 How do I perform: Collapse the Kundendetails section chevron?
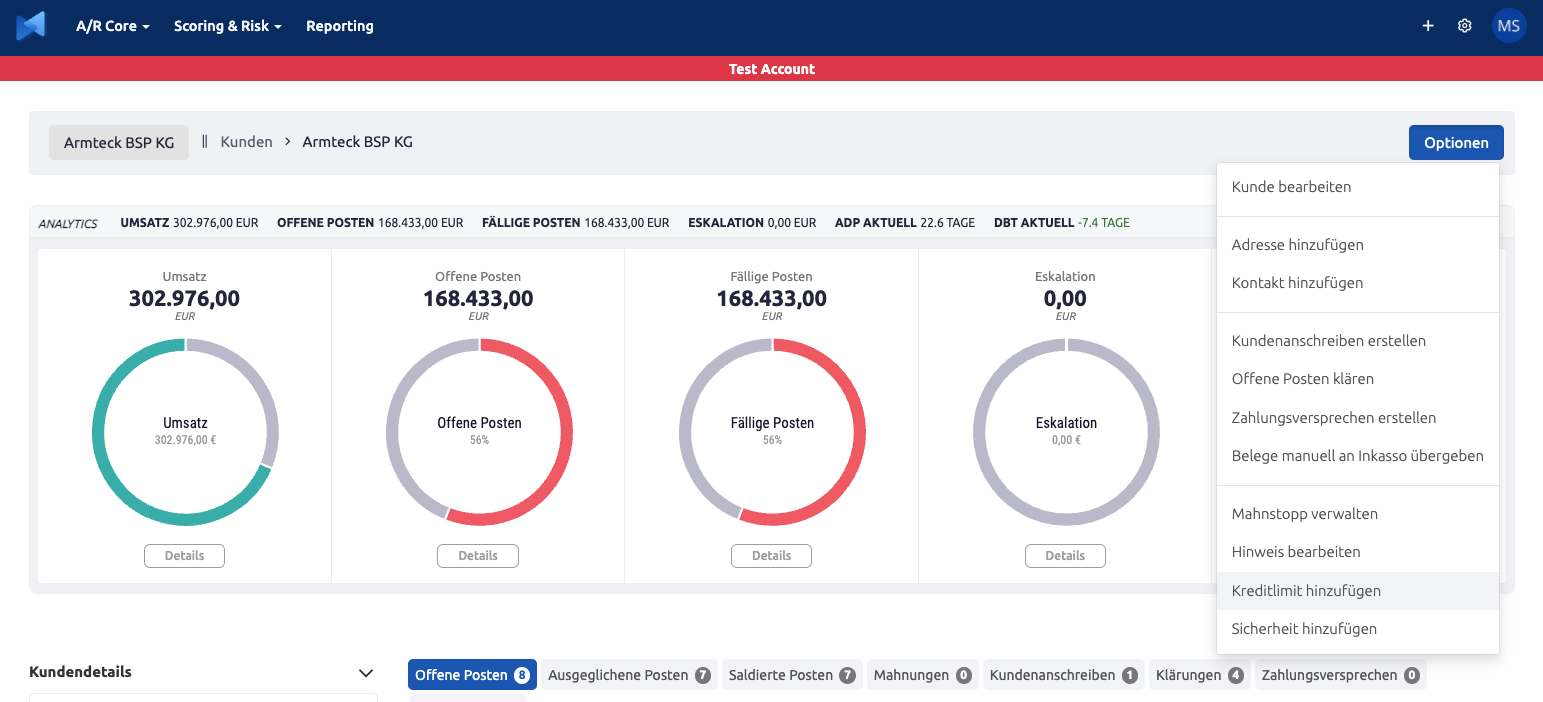click(x=366, y=673)
